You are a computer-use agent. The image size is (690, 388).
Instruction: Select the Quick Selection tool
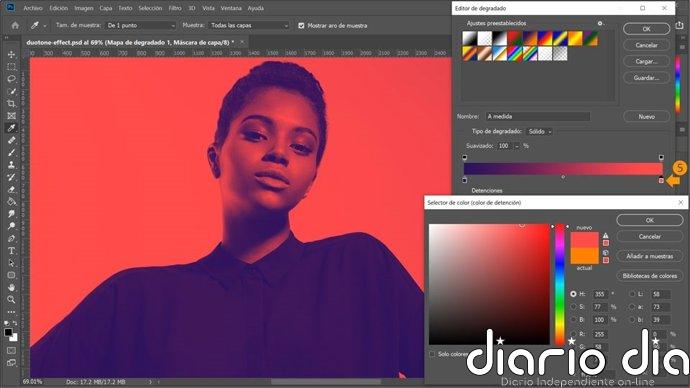(x=11, y=92)
